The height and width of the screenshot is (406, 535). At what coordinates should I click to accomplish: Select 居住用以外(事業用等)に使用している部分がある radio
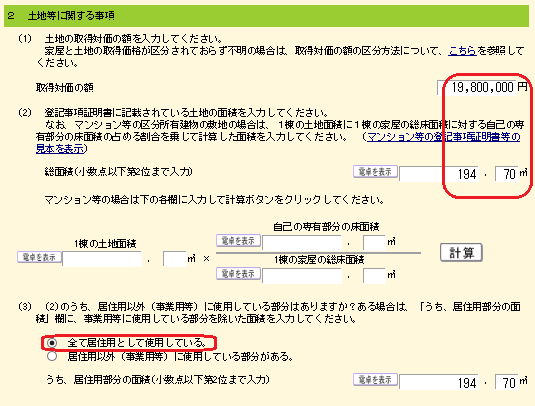pyautogui.click(x=52, y=357)
